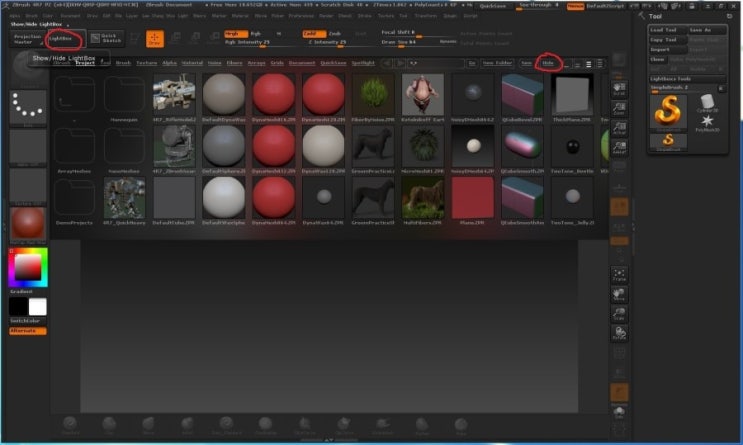The height and width of the screenshot is (445, 743).
Task: Activate the Quick Sketch button
Action: (107, 38)
